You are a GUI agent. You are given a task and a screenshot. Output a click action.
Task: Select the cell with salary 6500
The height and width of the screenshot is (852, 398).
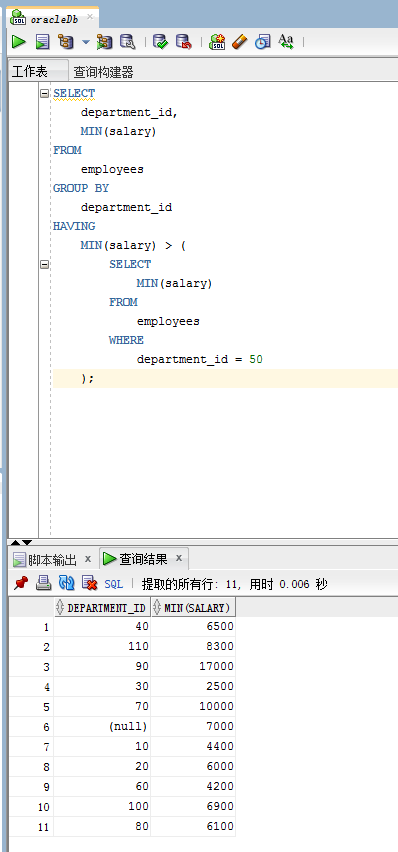(193, 627)
